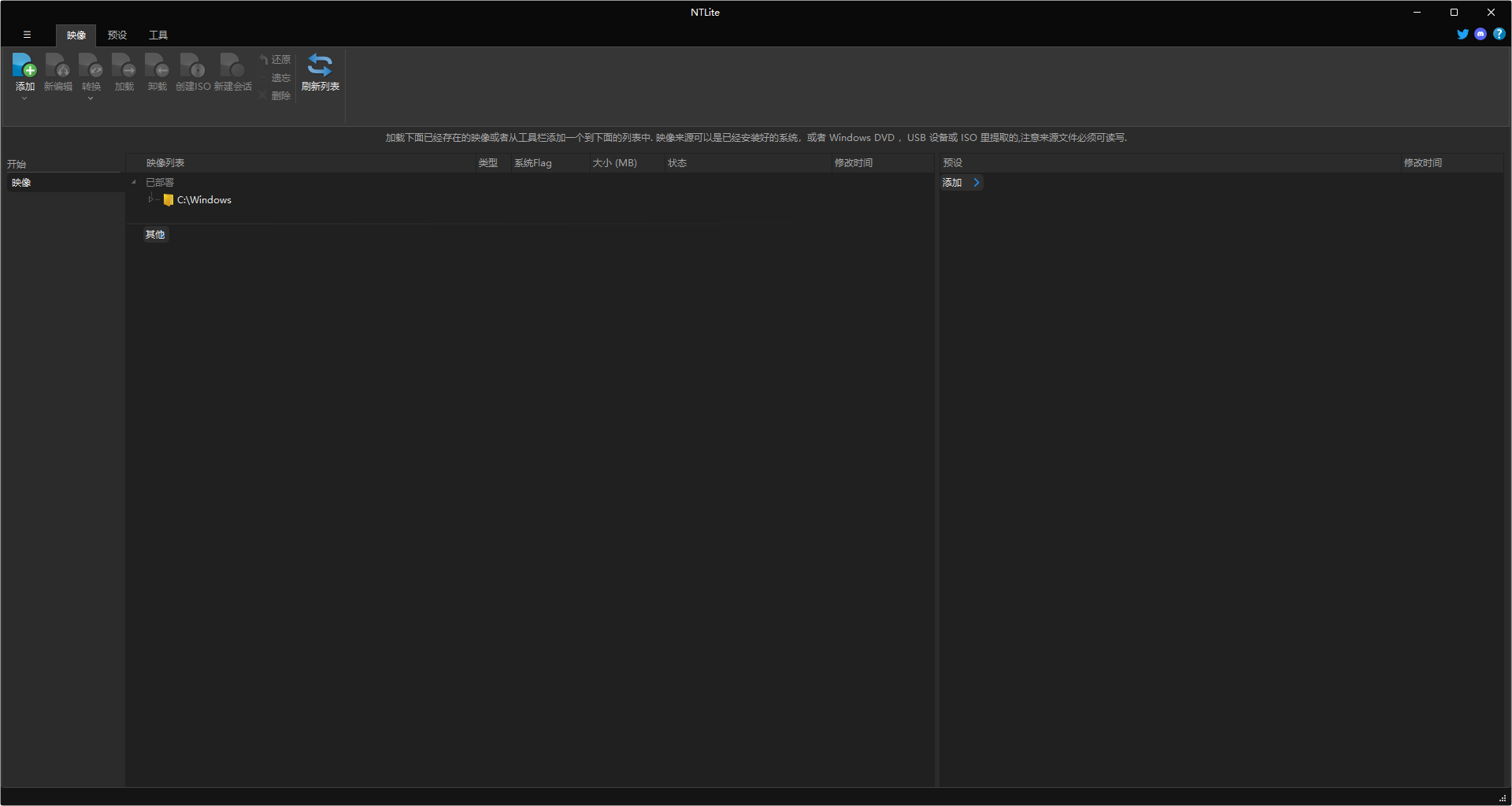Collapse the 已部署 group
The width and height of the screenshot is (1512, 806).
tap(134, 182)
